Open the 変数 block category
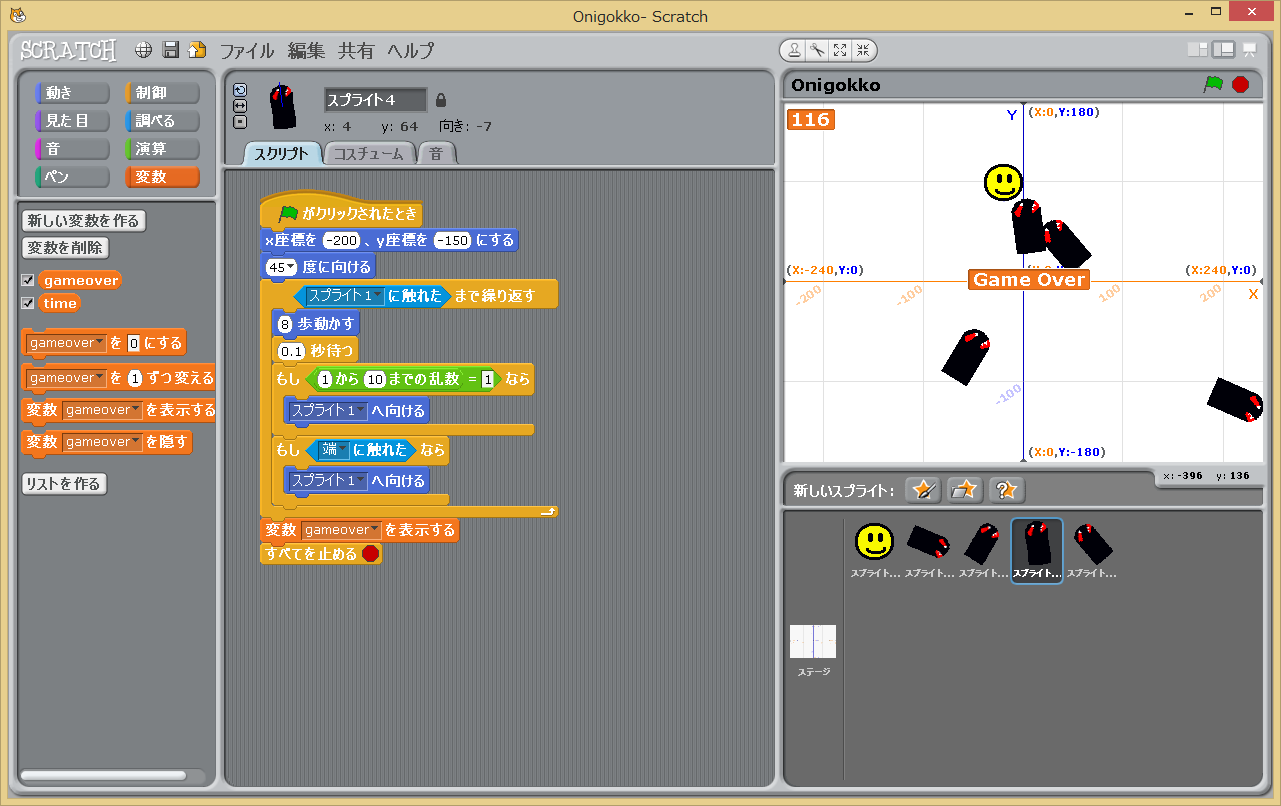Viewport: 1281px width, 806px height. pyautogui.click(x=162, y=177)
